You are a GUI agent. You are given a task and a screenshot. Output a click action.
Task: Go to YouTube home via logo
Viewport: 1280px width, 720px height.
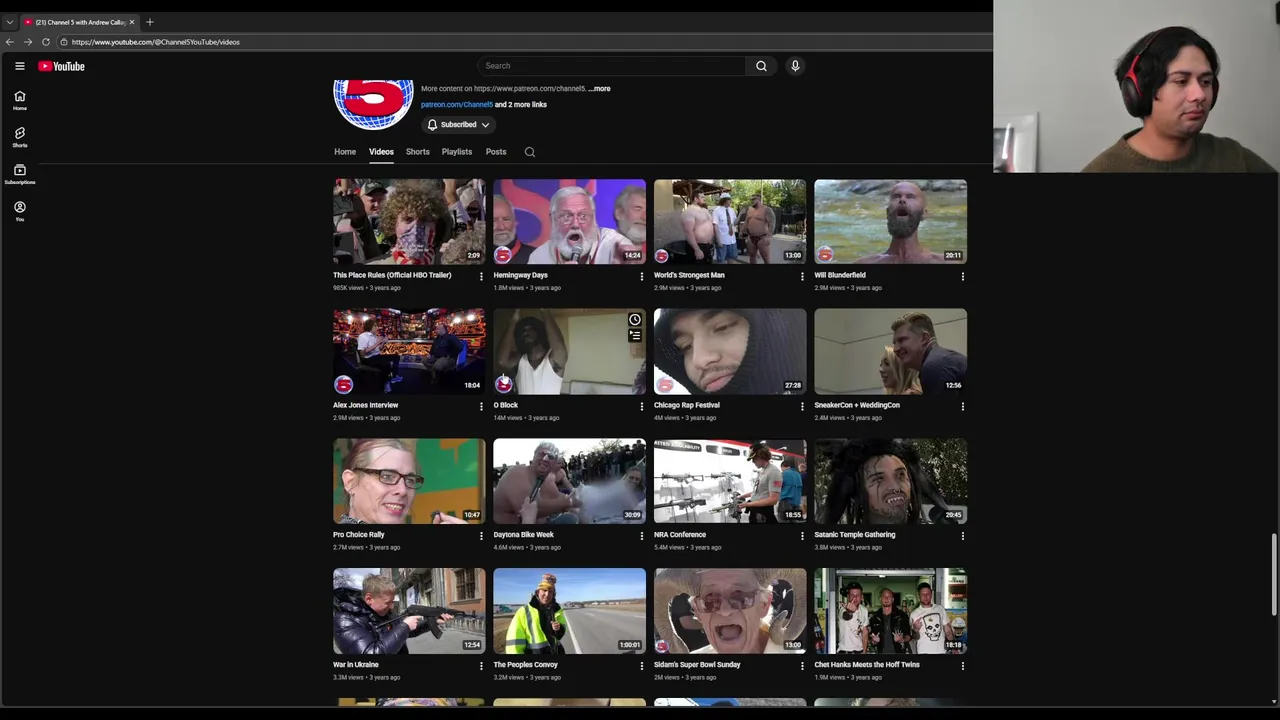(61, 66)
